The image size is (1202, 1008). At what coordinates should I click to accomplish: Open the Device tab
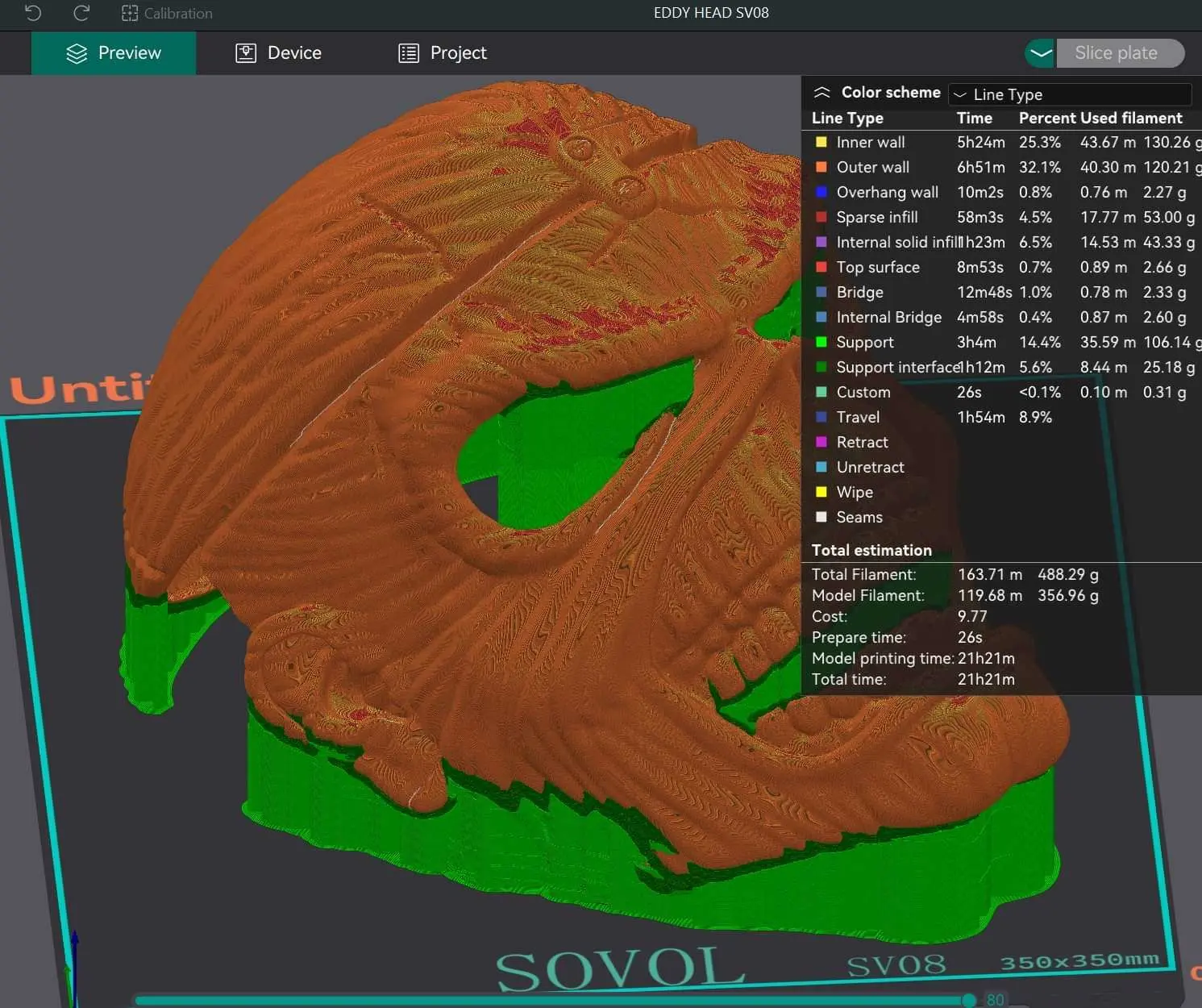click(278, 53)
